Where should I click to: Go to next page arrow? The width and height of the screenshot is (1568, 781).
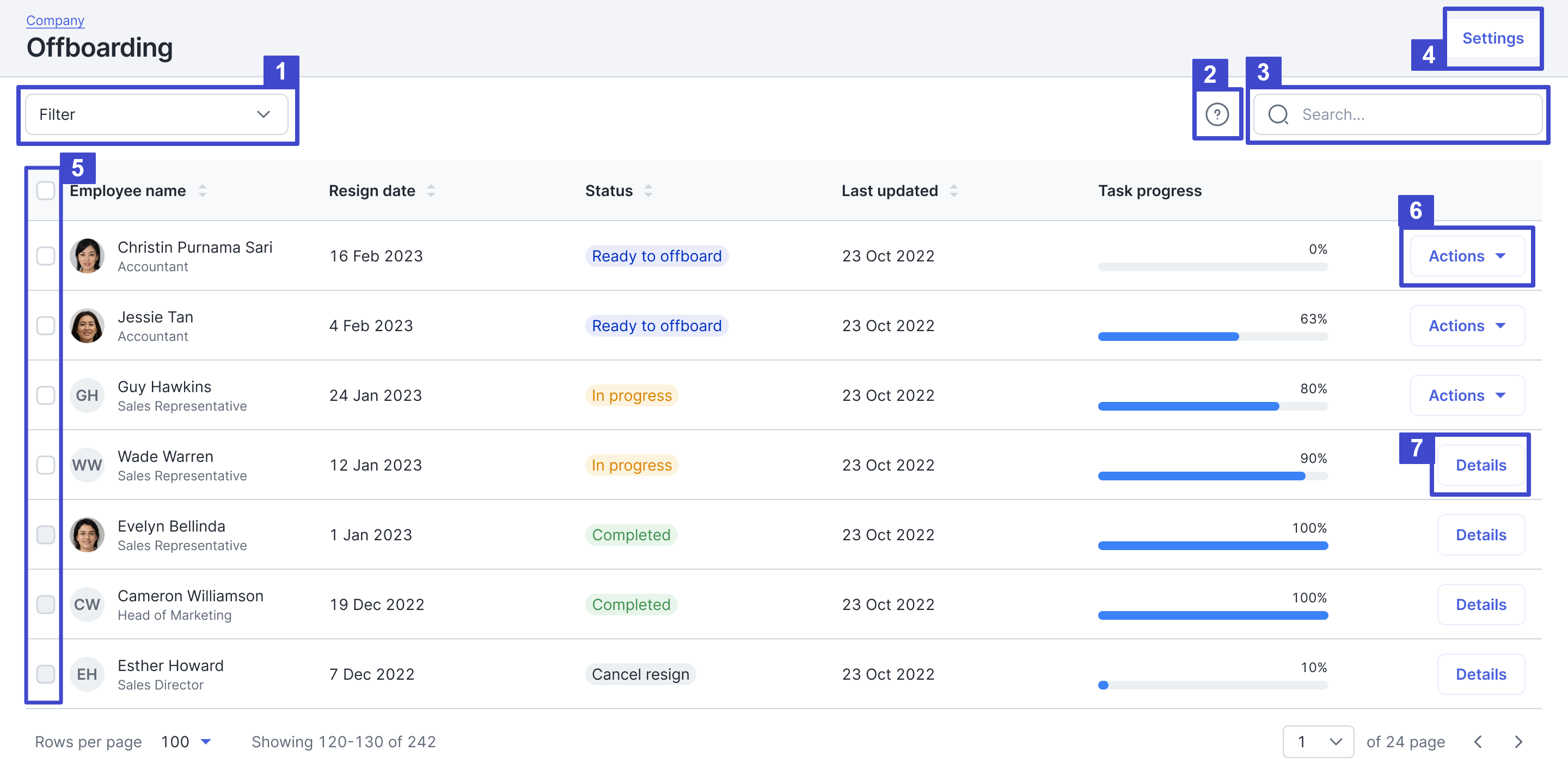pos(1518,741)
